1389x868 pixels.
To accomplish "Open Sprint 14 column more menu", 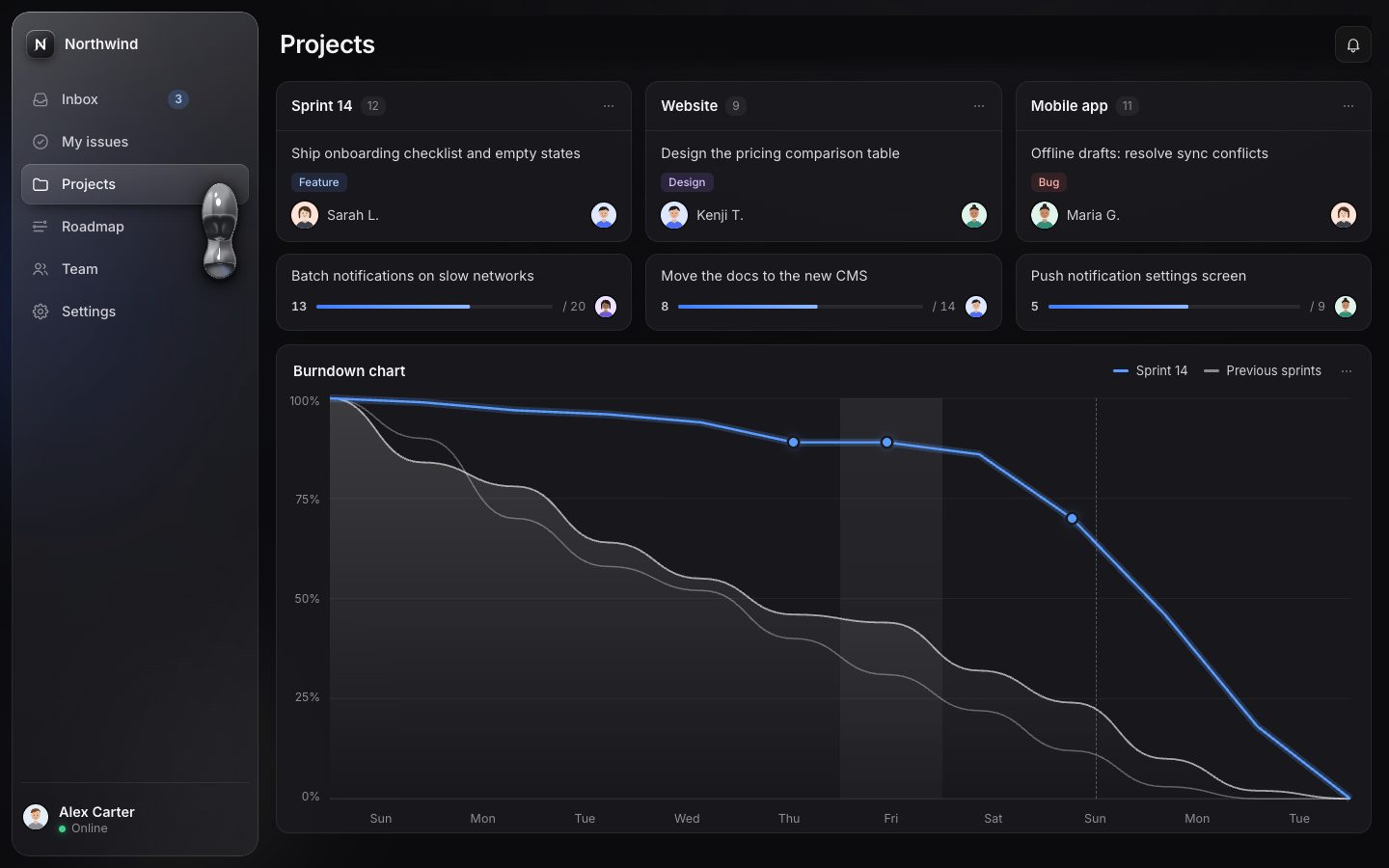I will point(609,106).
